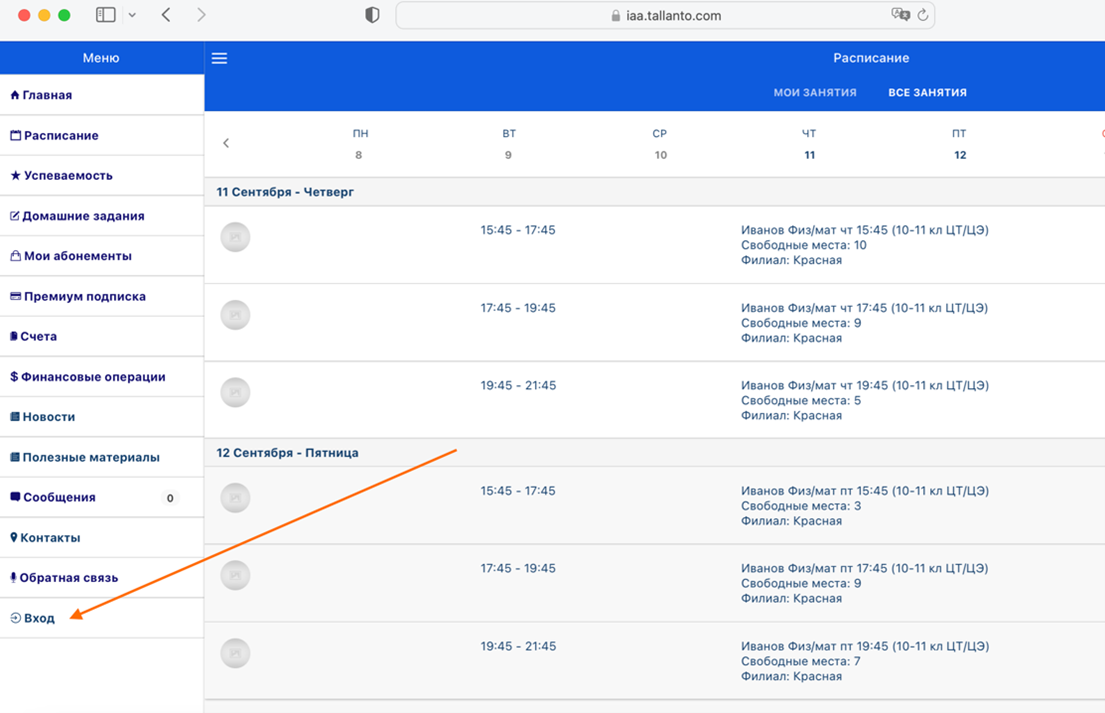Viewport: 1105px width, 713px height.
Task: Expand the sidebar options dropdown chevron
Action: coord(132,15)
